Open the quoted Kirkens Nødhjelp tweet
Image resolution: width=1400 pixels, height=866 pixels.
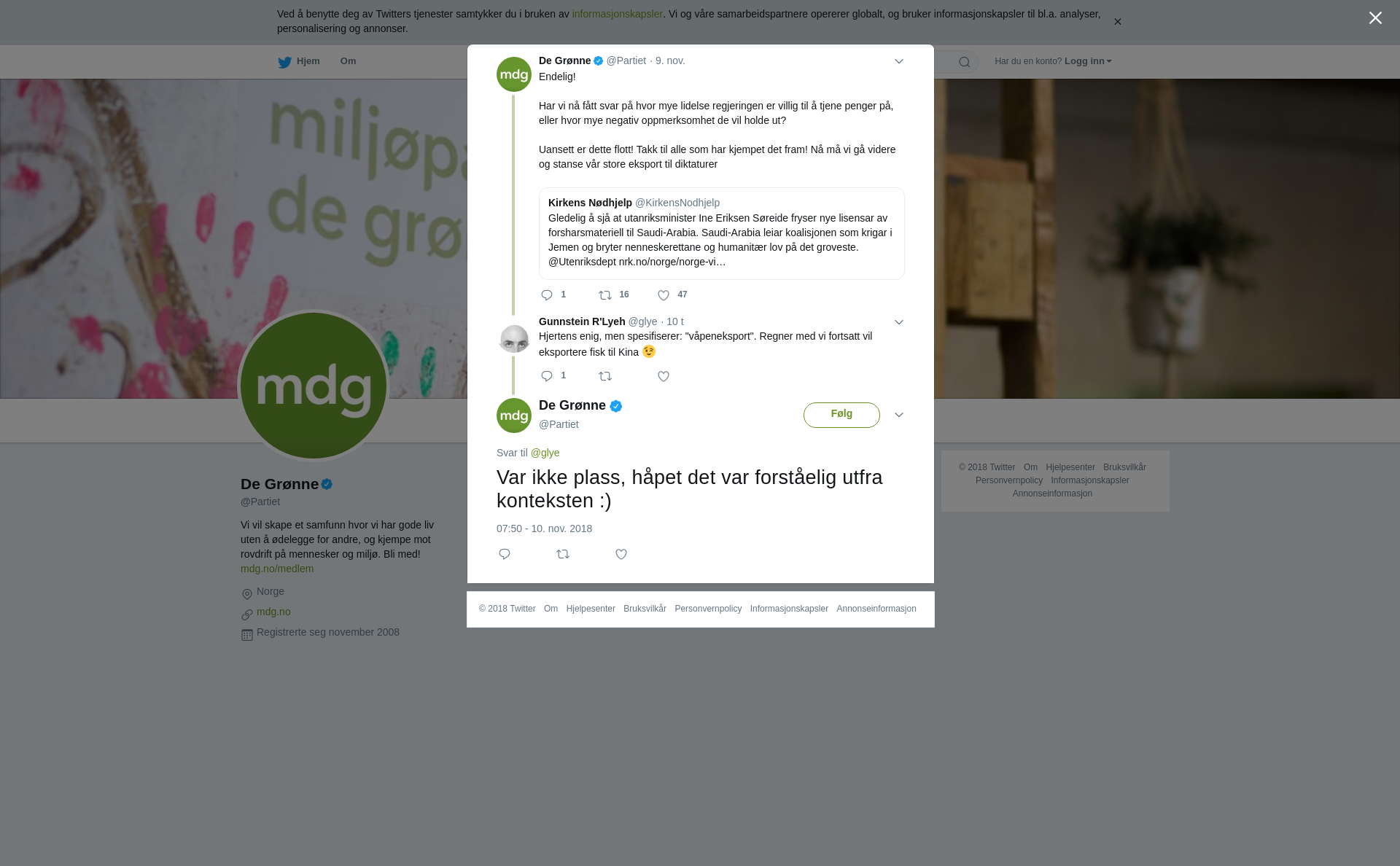(722, 233)
